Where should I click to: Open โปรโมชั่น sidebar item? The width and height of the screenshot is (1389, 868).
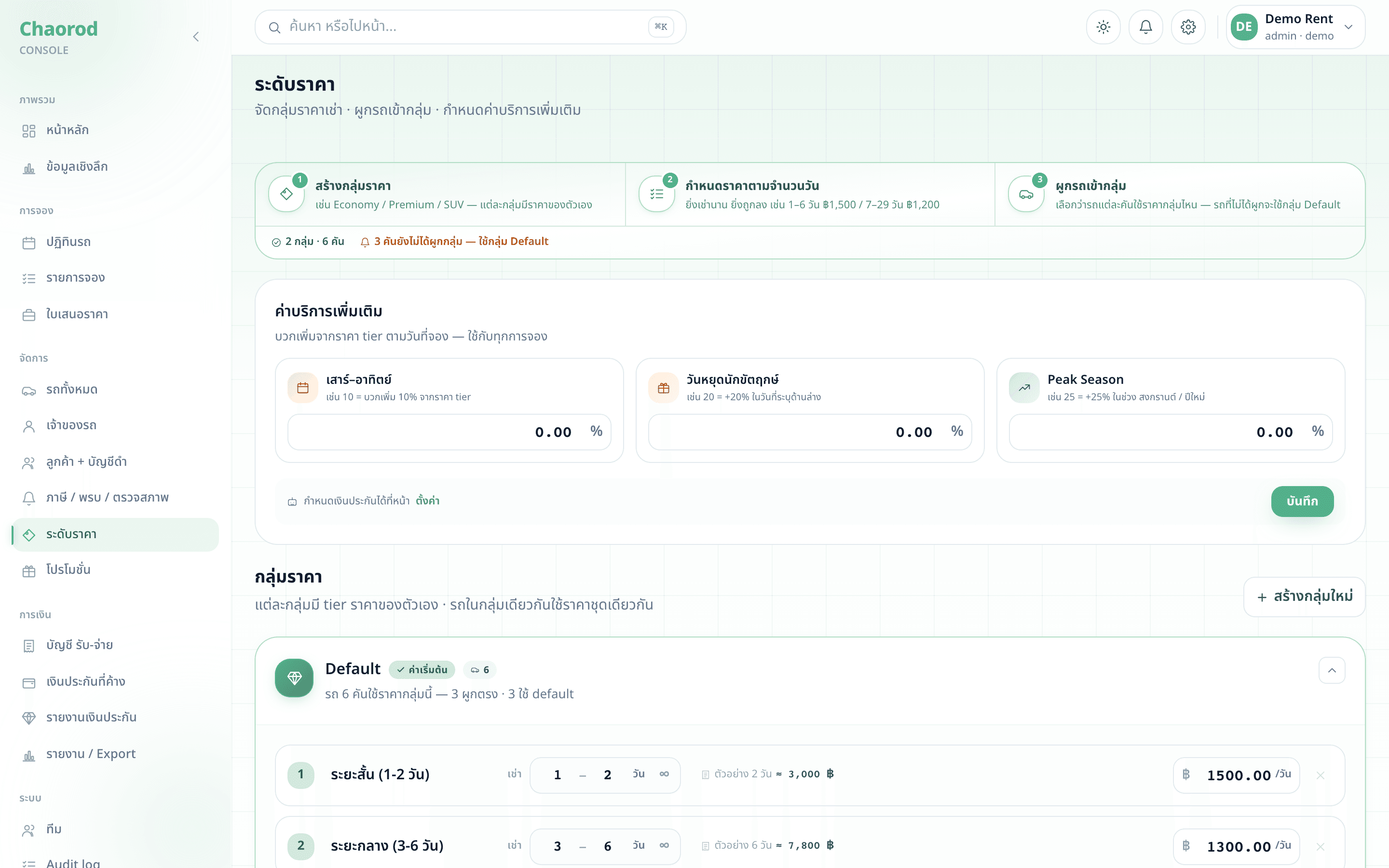click(115, 570)
